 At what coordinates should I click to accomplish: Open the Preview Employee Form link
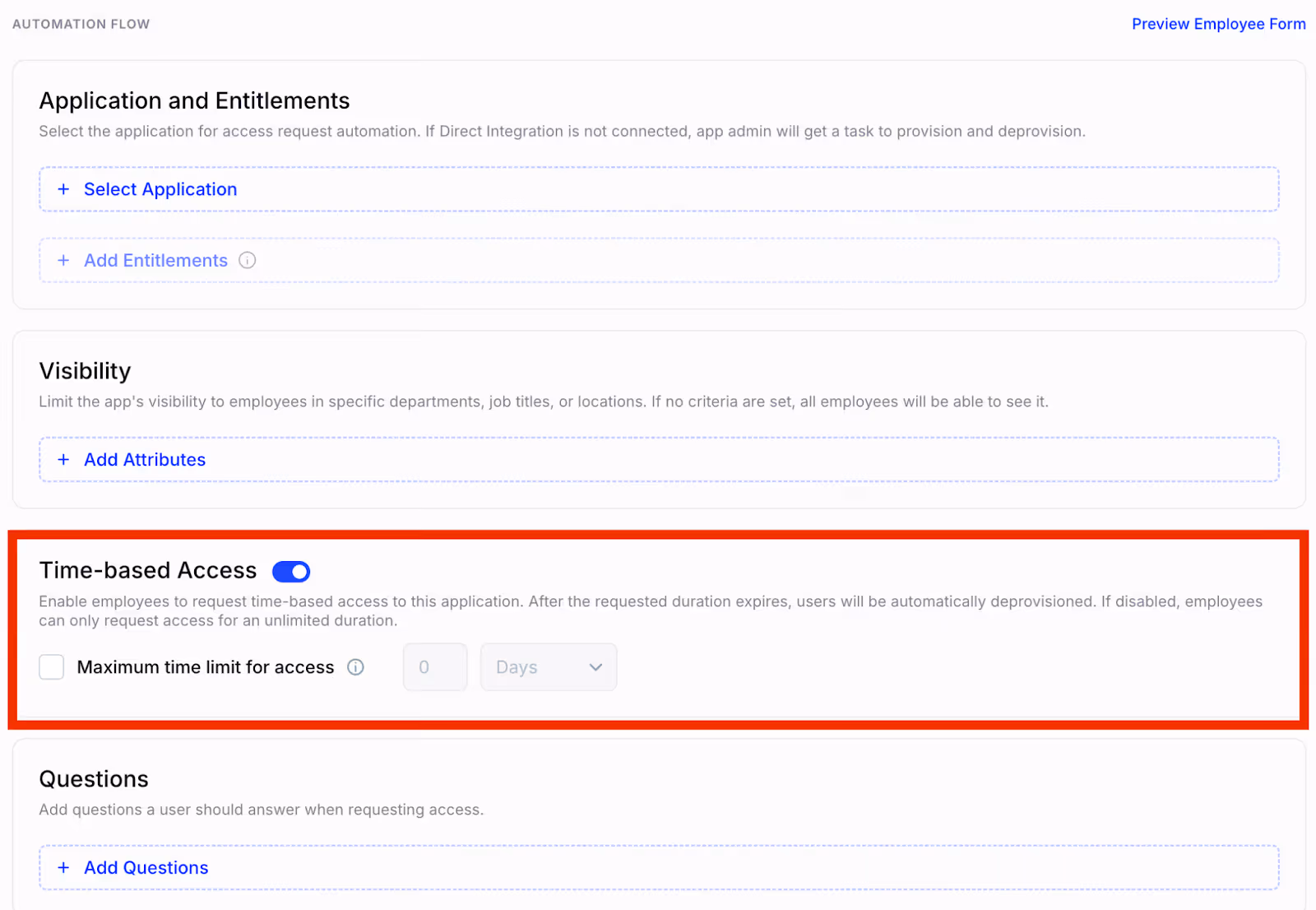pyautogui.click(x=1218, y=24)
